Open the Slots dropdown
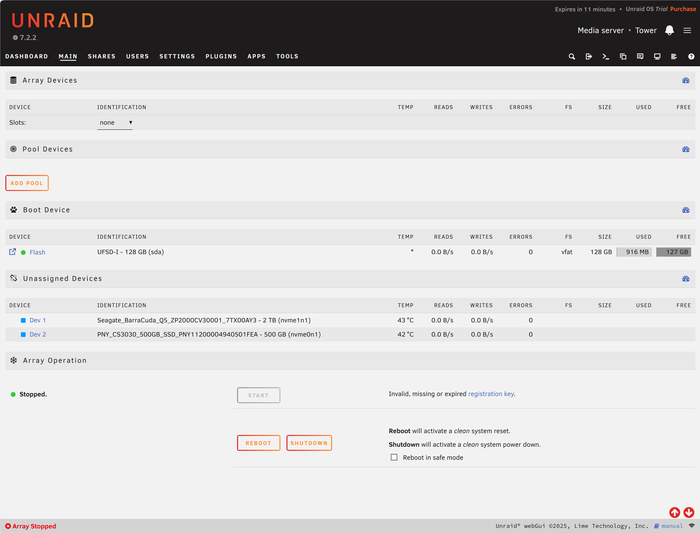Viewport: 700px width, 533px height. pyautogui.click(x=115, y=123)
